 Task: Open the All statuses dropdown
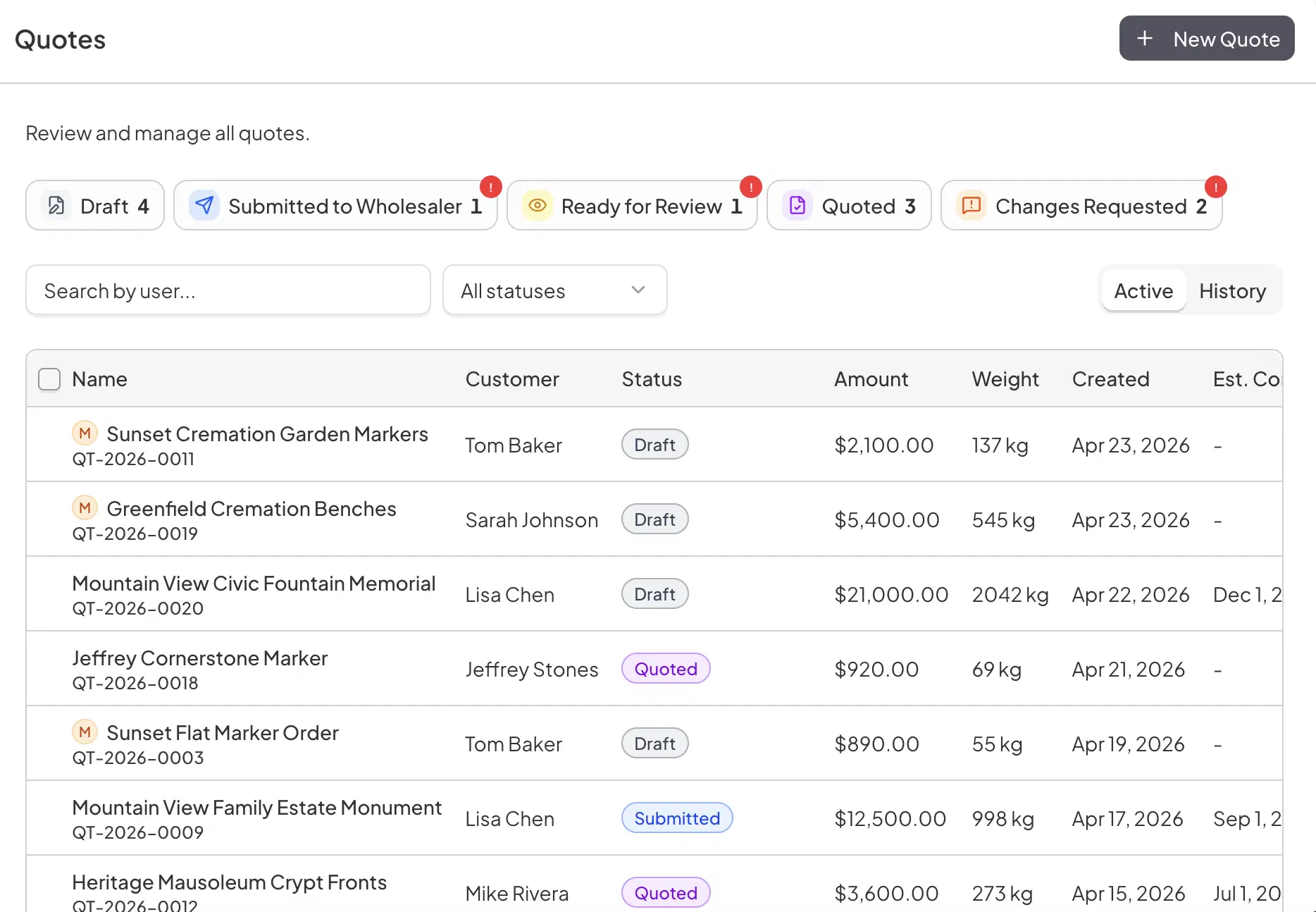coord(554,290)
